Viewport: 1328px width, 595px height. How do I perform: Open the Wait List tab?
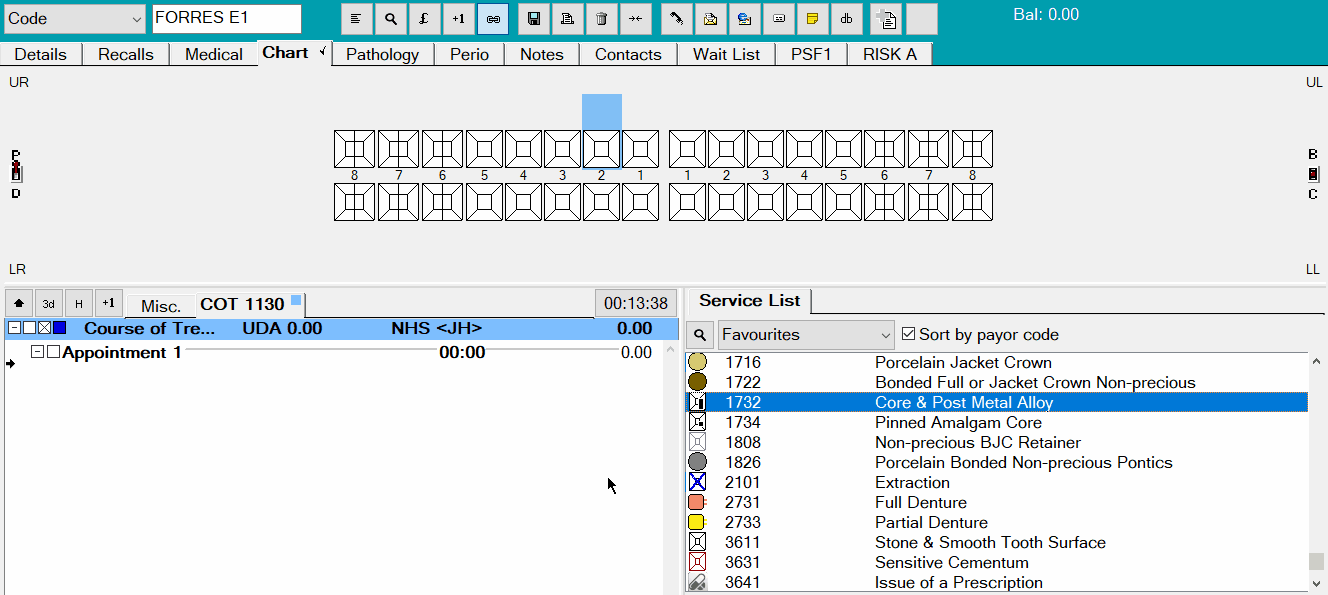pos(727,54)
